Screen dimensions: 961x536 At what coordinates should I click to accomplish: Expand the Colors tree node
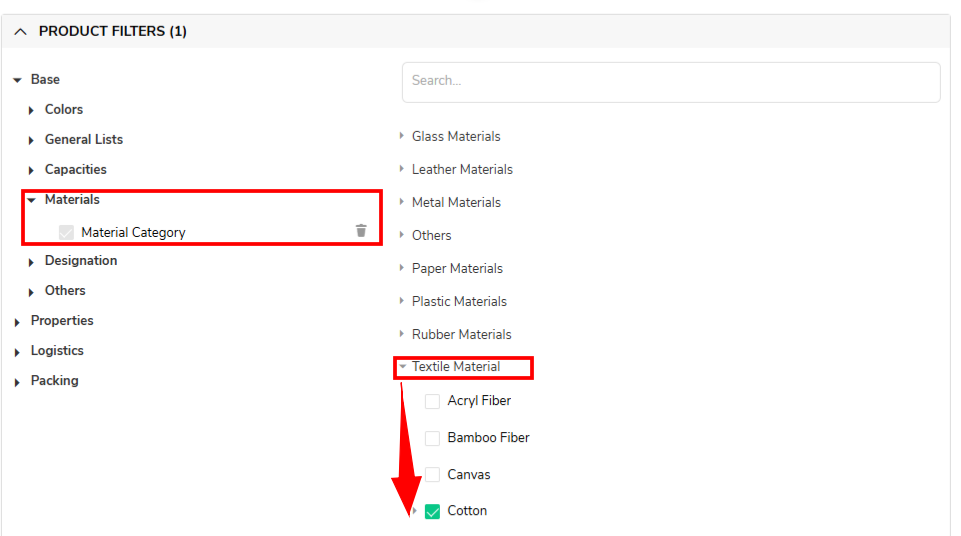31,110
